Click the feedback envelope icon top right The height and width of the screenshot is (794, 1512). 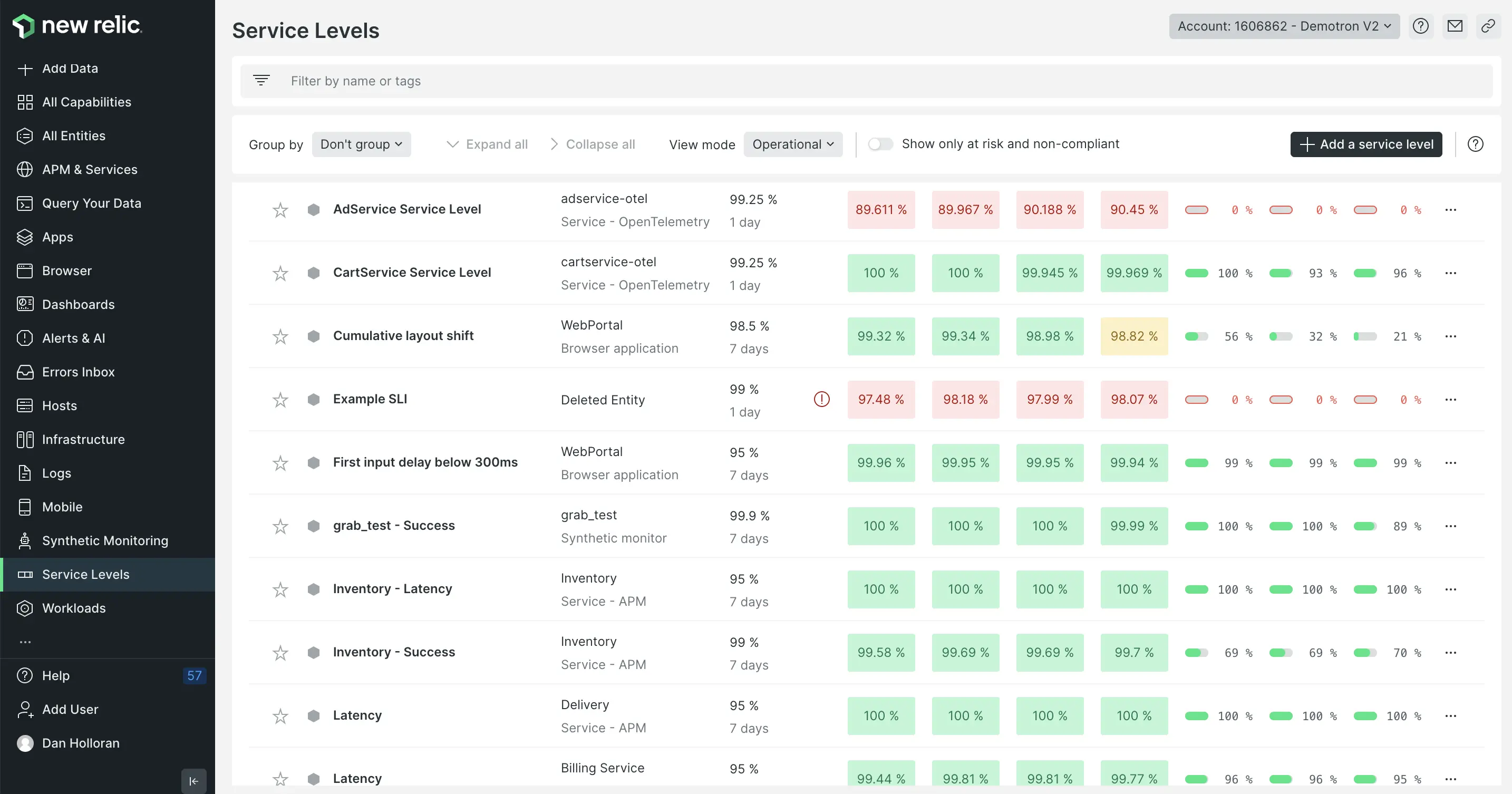coord(1455,26)
